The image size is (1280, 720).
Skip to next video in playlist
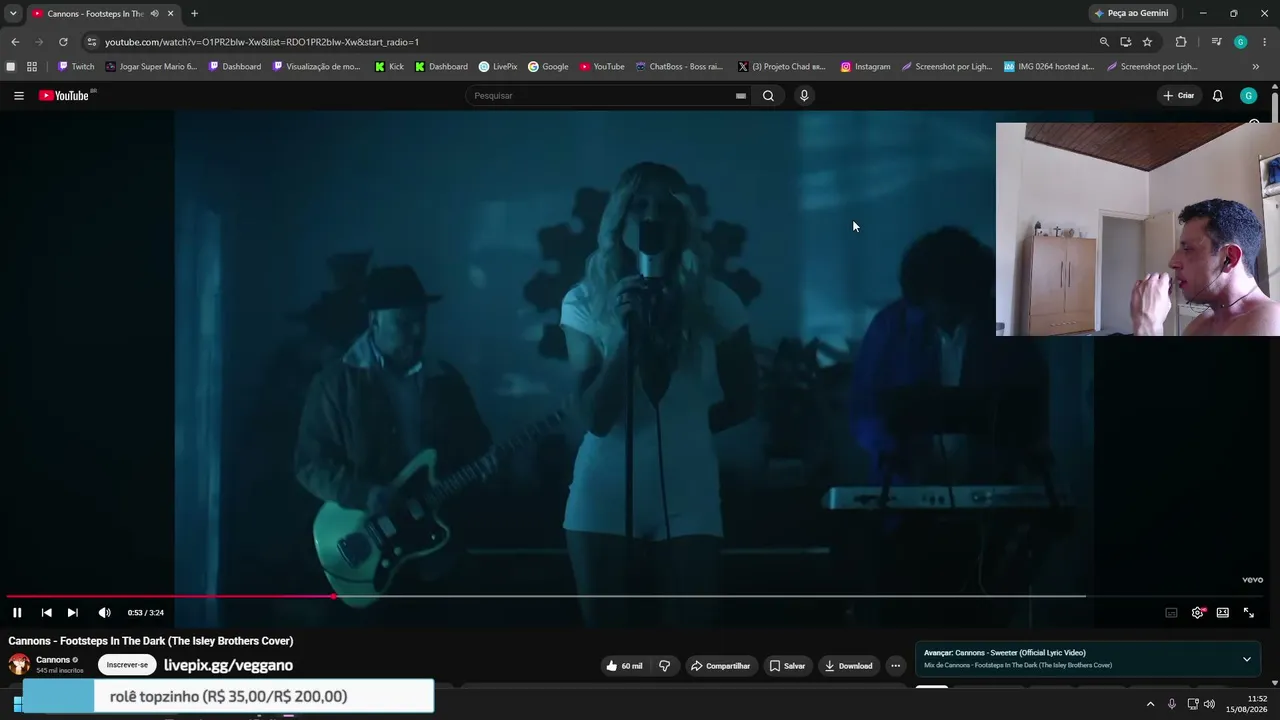click(x=72, y=613)
